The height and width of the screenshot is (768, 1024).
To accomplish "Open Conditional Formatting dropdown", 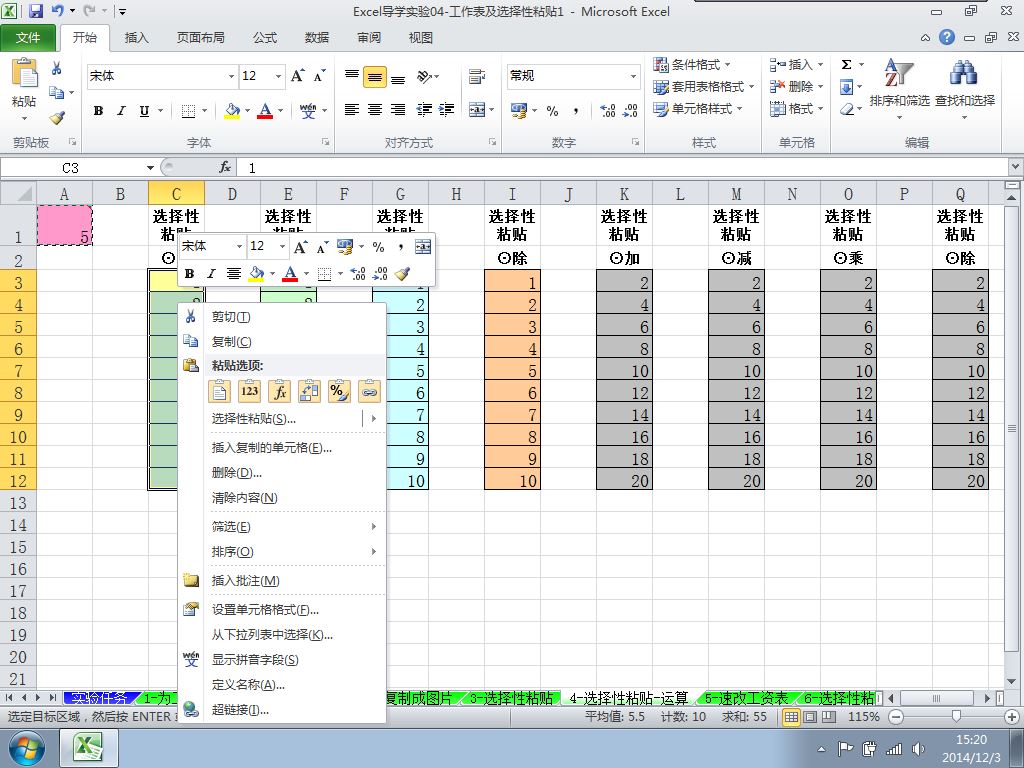I will pyautogui.click(x=692, y=65).
